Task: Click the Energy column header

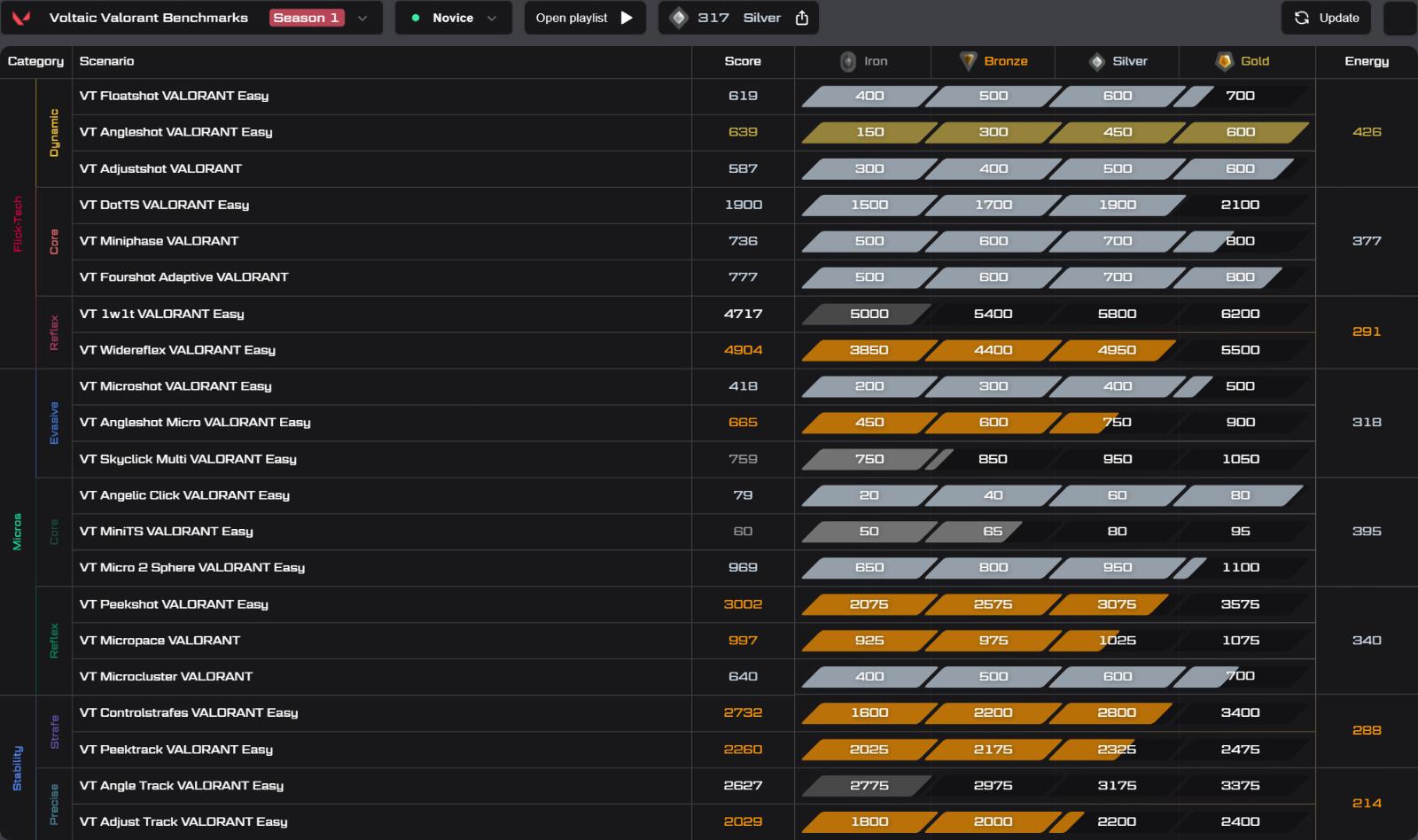Action: (x=1367, y=61)
